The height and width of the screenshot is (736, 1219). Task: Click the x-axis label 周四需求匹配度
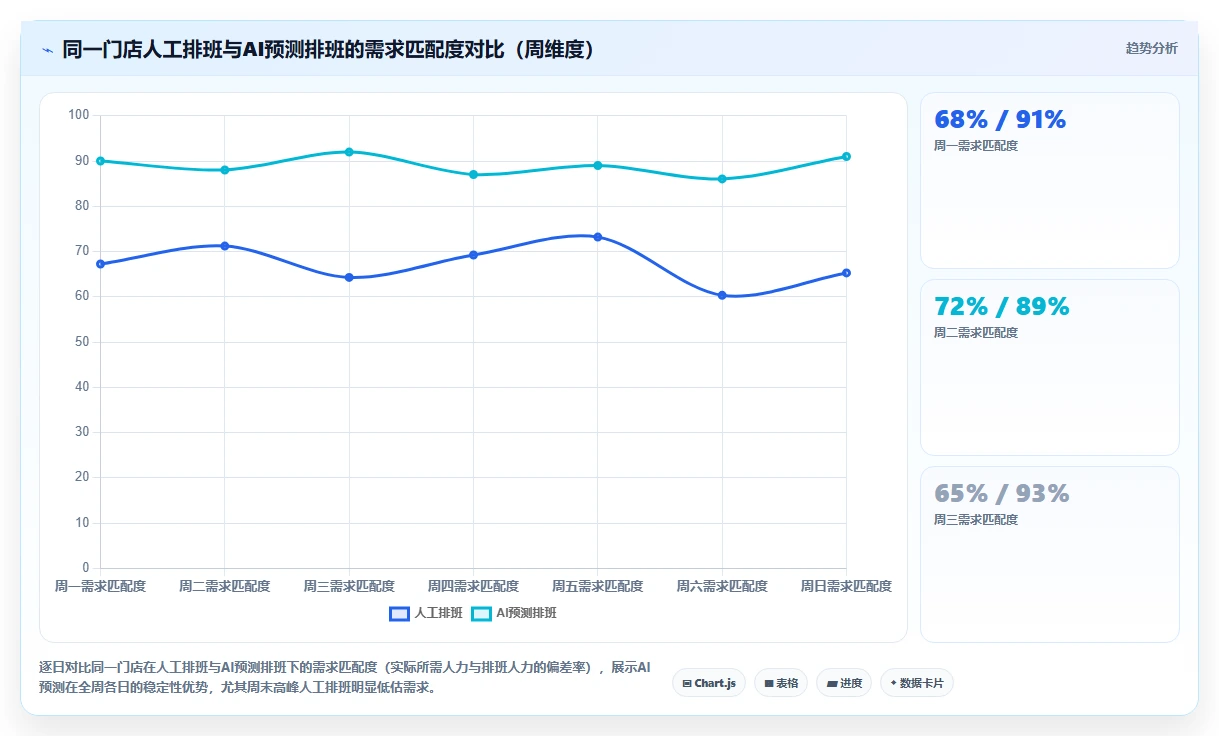pyautogui.click(x=473, y=586)
